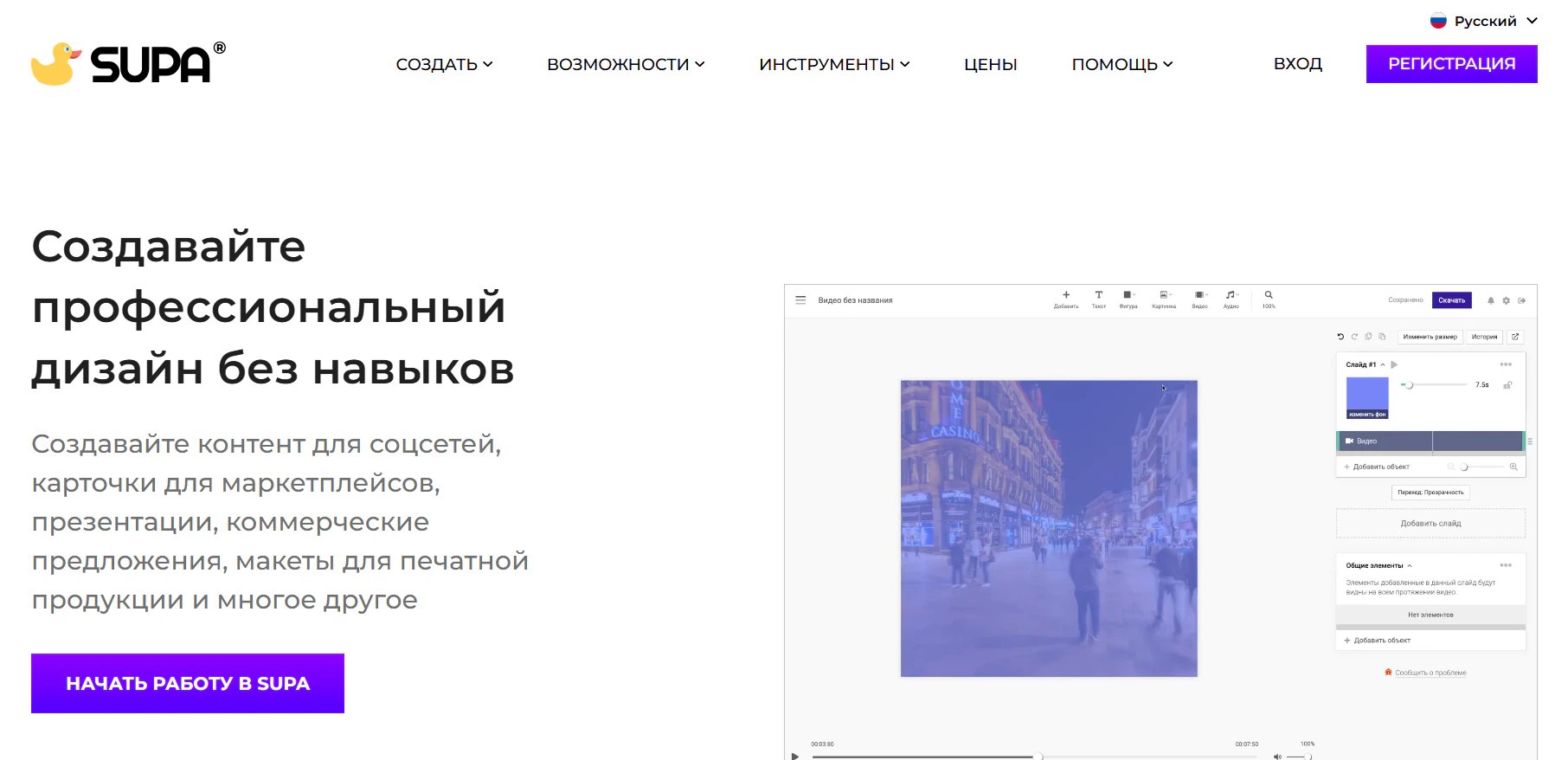The width and height of the screenshot is (1568, 760).
Task: Click НАЧАТЬ РАБОТУ В SUPA button
Action: [x=188, y=683]
